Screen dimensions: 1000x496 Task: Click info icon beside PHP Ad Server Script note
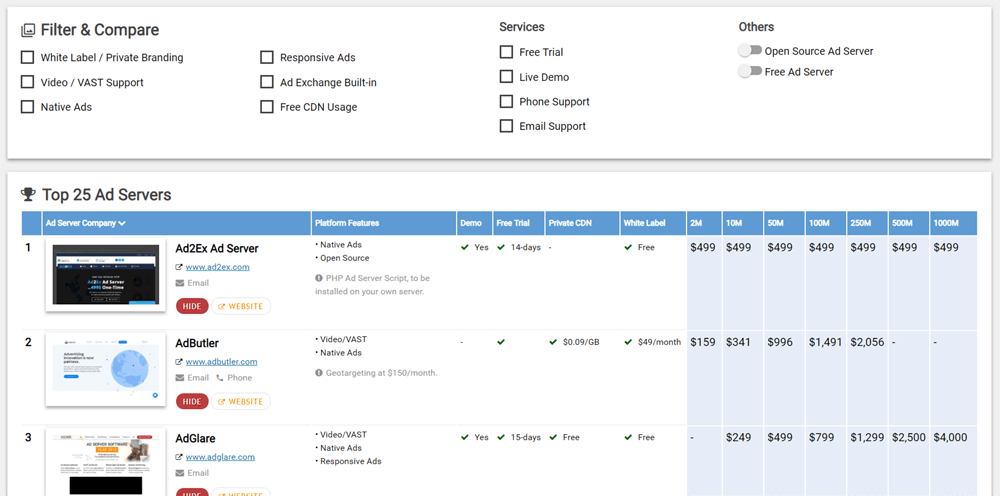click(x=319, y=278)
